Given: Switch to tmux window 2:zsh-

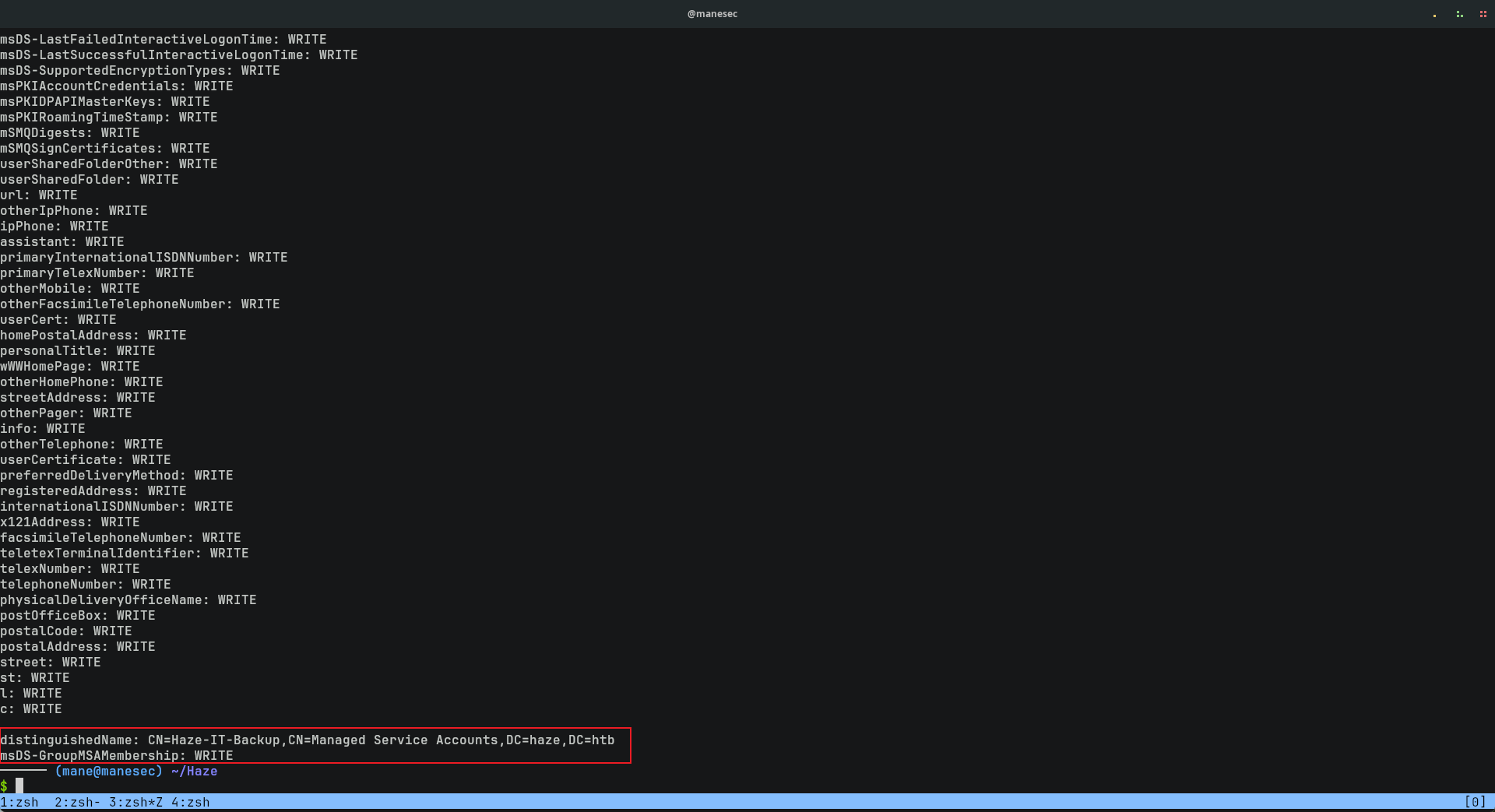Looking at the screenshot, I should [x=77, y=802].
